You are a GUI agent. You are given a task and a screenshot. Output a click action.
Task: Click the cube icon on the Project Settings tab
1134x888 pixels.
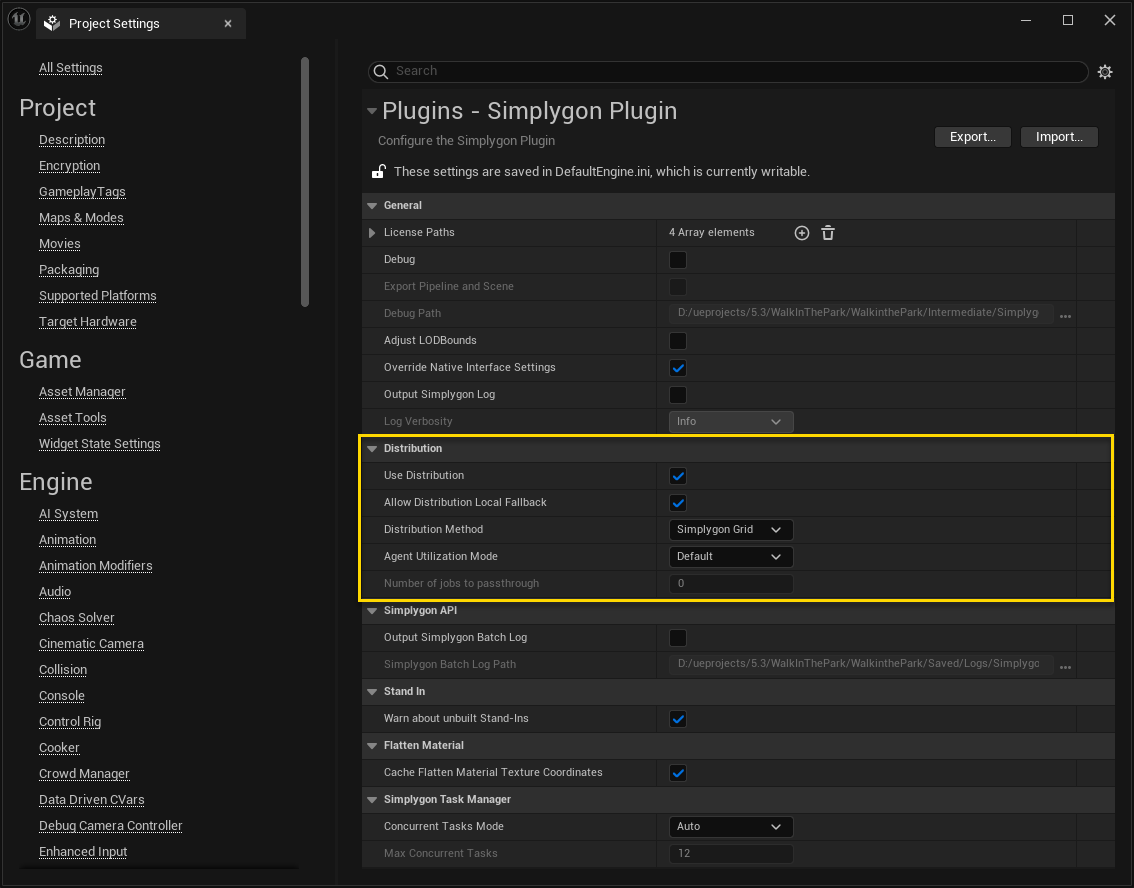point(52,22)
